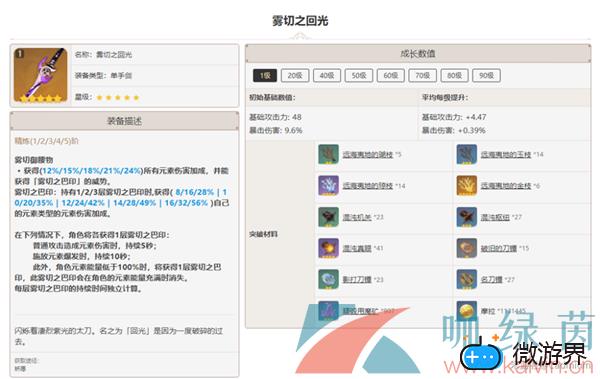Viewport: 600px width, 379px height.
Task: Switch to the 70级 level tab
Action: 422,75
